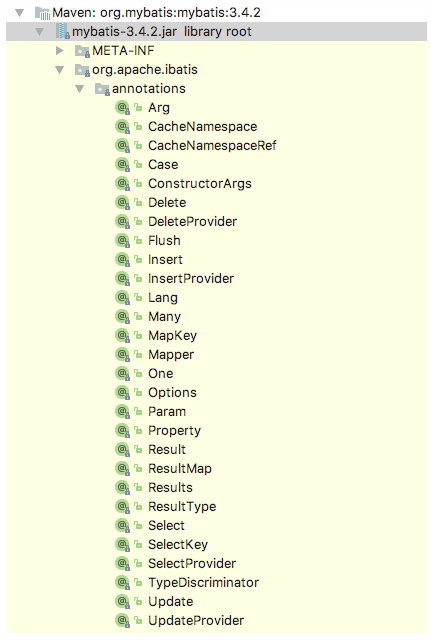Click the META-INF folder icon

(x=82, y=51)
